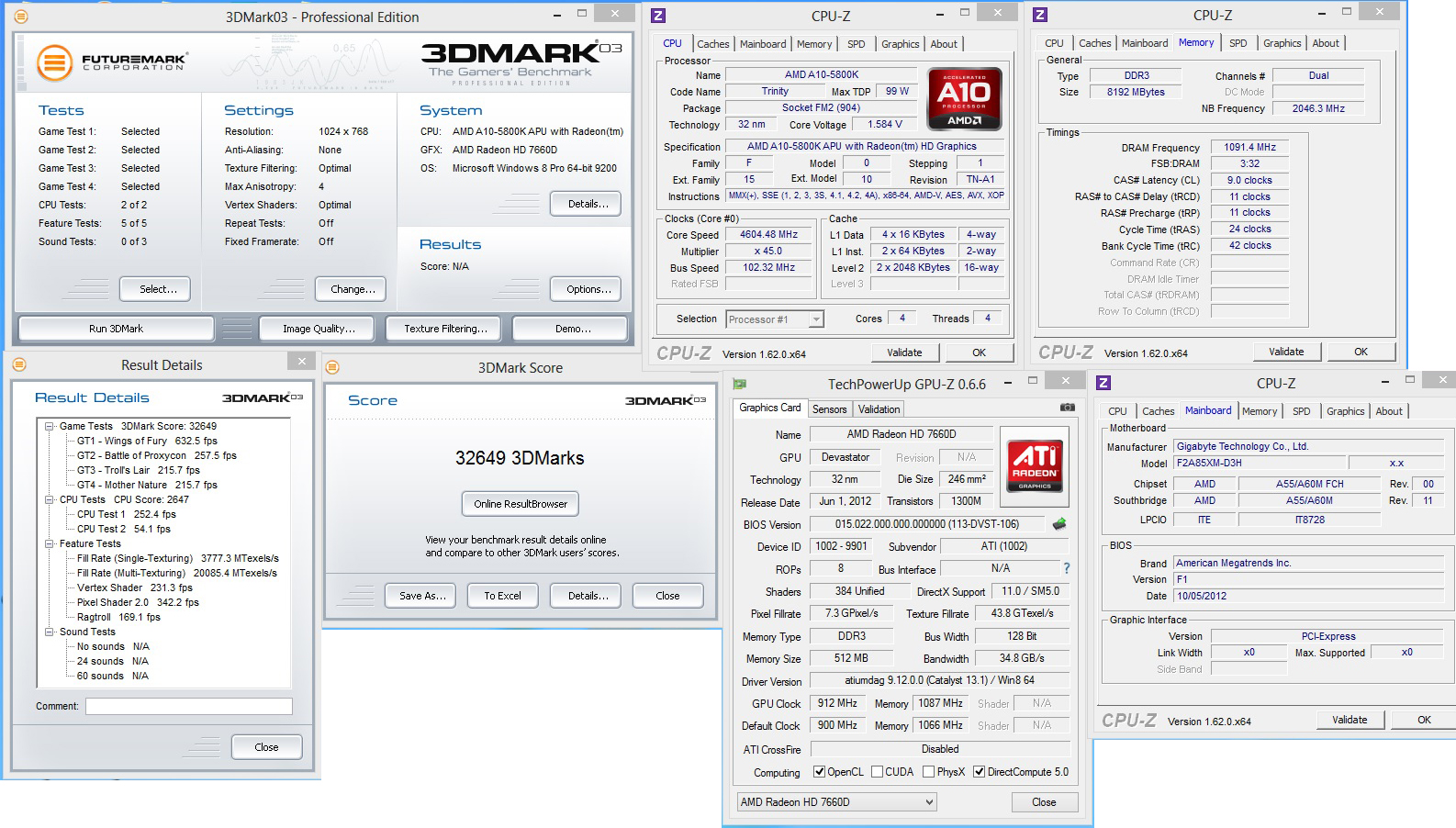1456x828 pixels.
Task: Click the Bus Interface question mark icon
Action: (1067, 569)
